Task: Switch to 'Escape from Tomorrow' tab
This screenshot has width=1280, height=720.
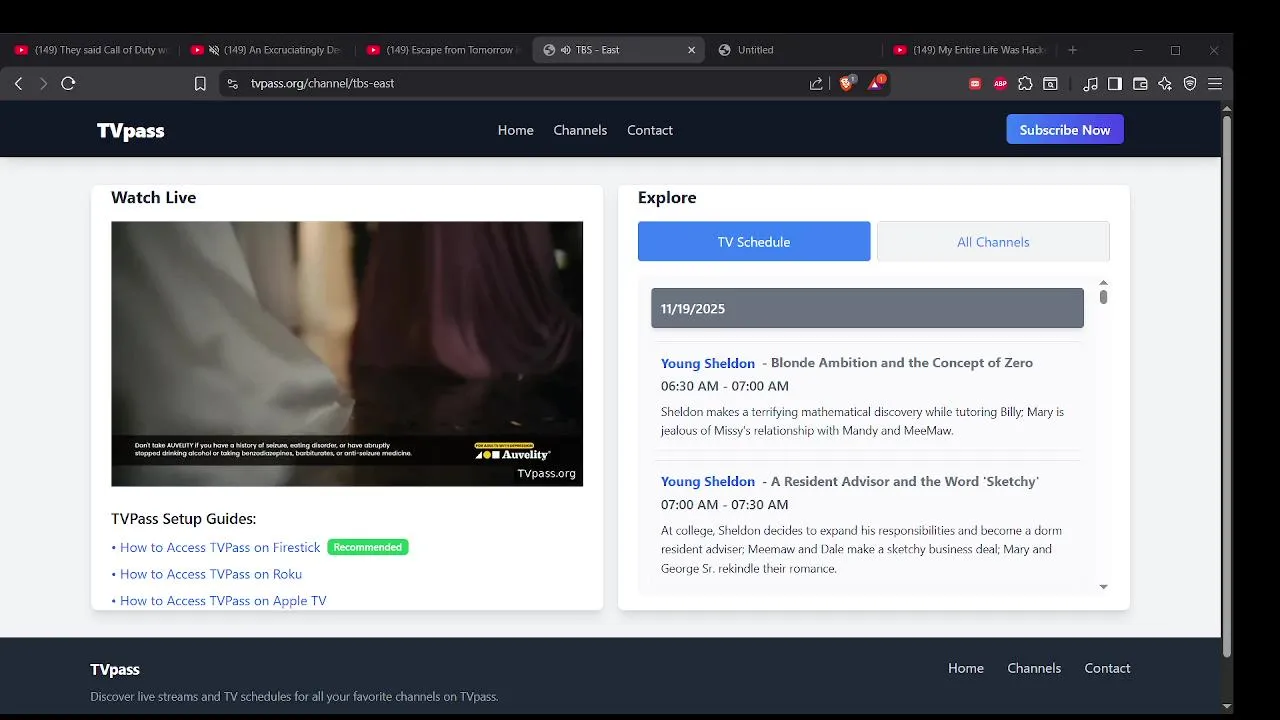Action: (x=445, y=50)
